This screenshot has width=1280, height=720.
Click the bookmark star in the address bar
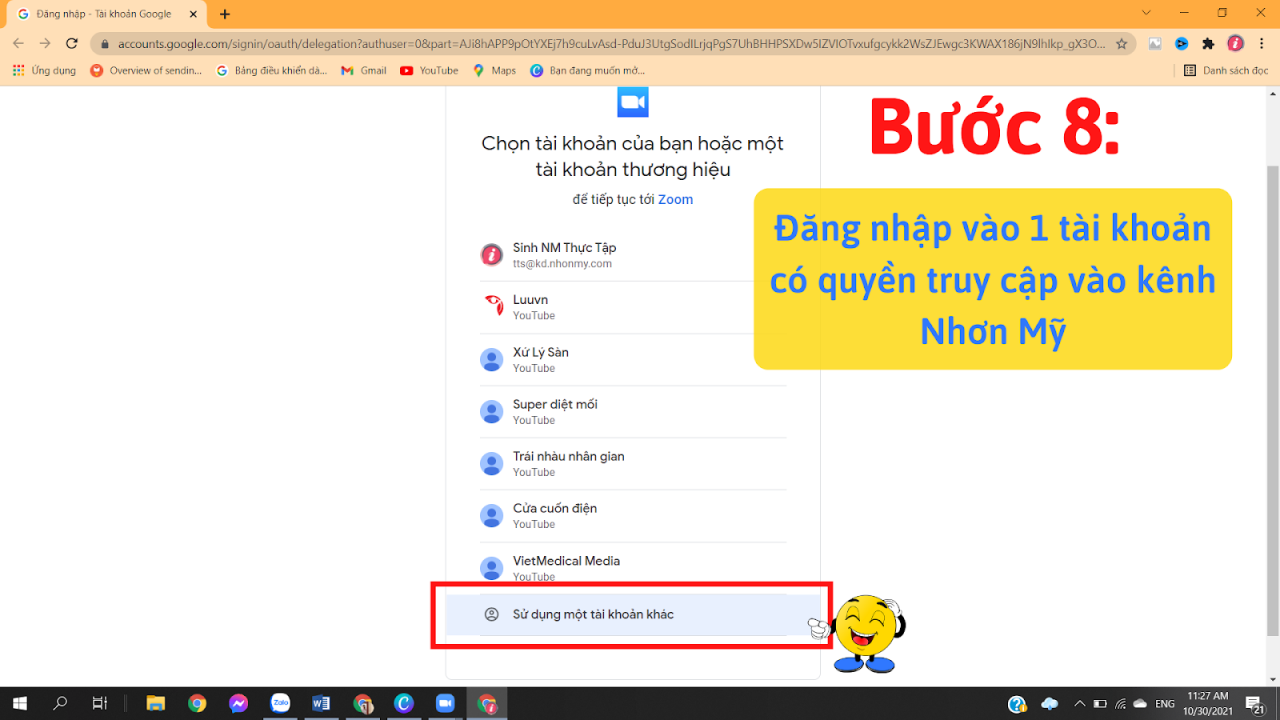[1122, 44]
